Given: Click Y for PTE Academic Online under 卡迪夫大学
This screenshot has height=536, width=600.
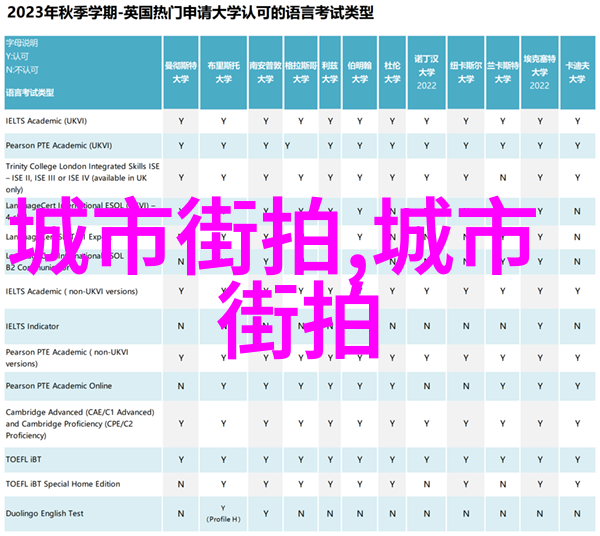Looking at the screenshot, I should point(577,386).
